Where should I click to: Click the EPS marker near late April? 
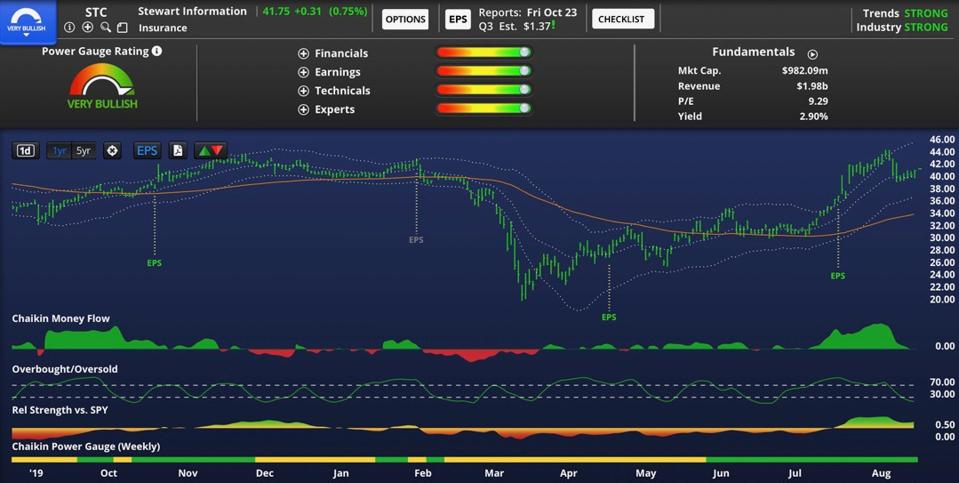(x=609, y=317)
